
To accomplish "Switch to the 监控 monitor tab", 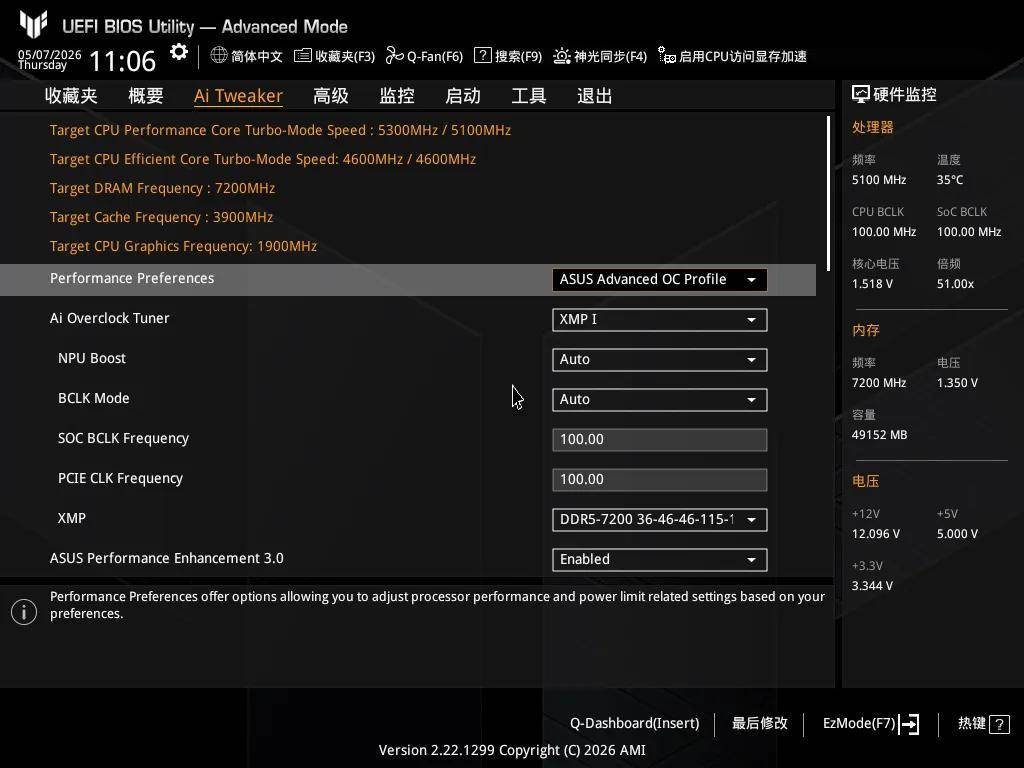I will [x=397, y=96].
